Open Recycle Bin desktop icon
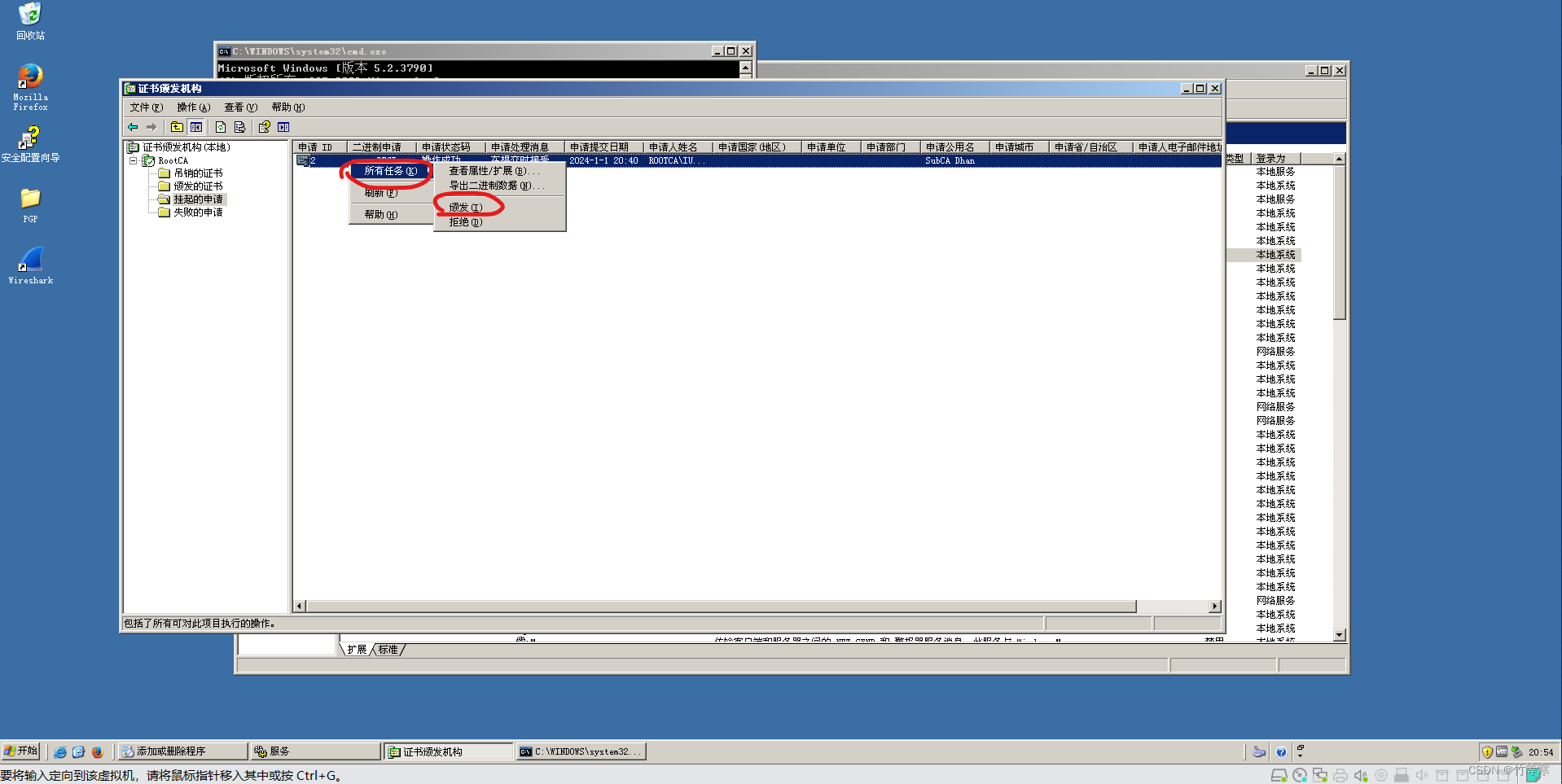Viewport: 1562px width, 784px height. (30, 21)
